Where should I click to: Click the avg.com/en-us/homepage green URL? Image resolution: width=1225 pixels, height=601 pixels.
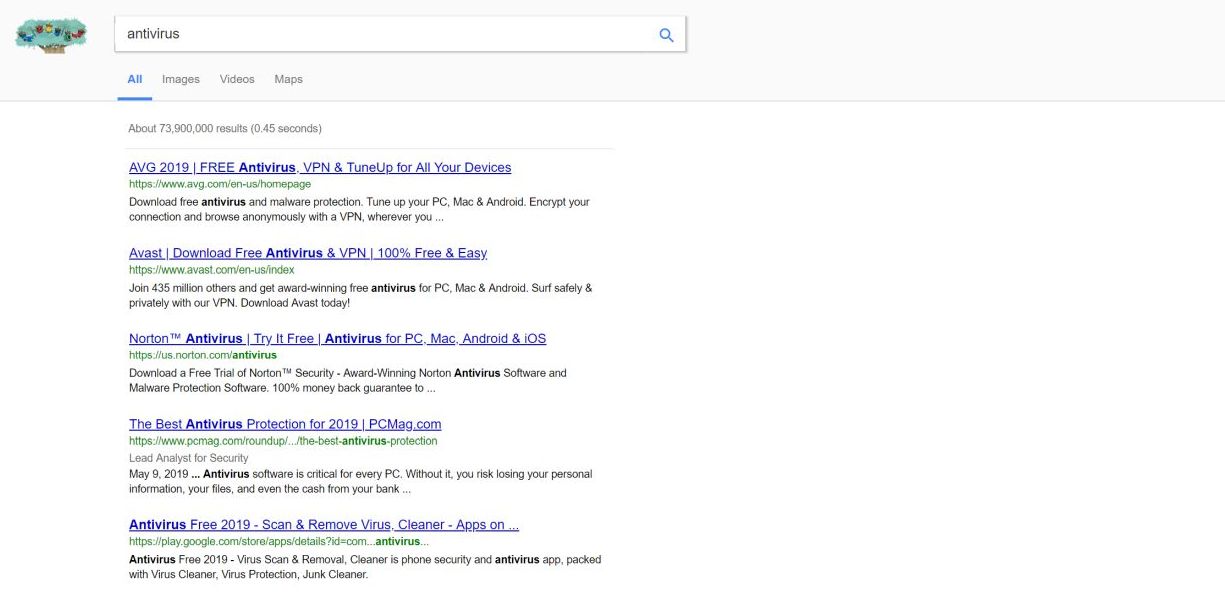pyautogui.click(x=220, y=184)
